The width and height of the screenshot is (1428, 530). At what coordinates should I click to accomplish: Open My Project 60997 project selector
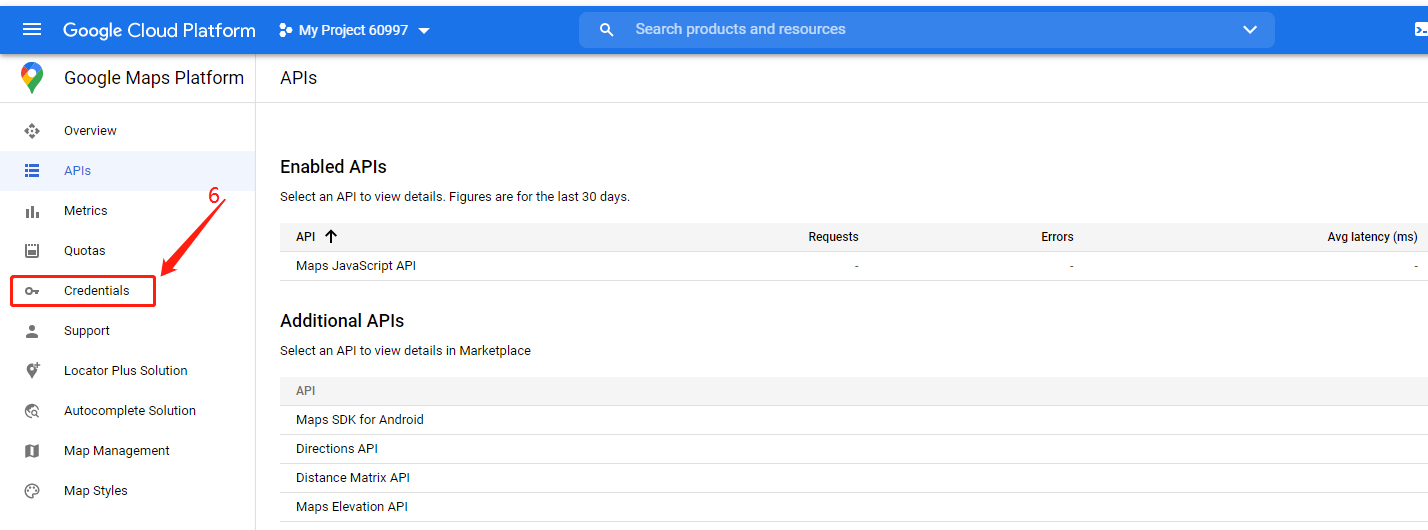[x=354, y=30]
